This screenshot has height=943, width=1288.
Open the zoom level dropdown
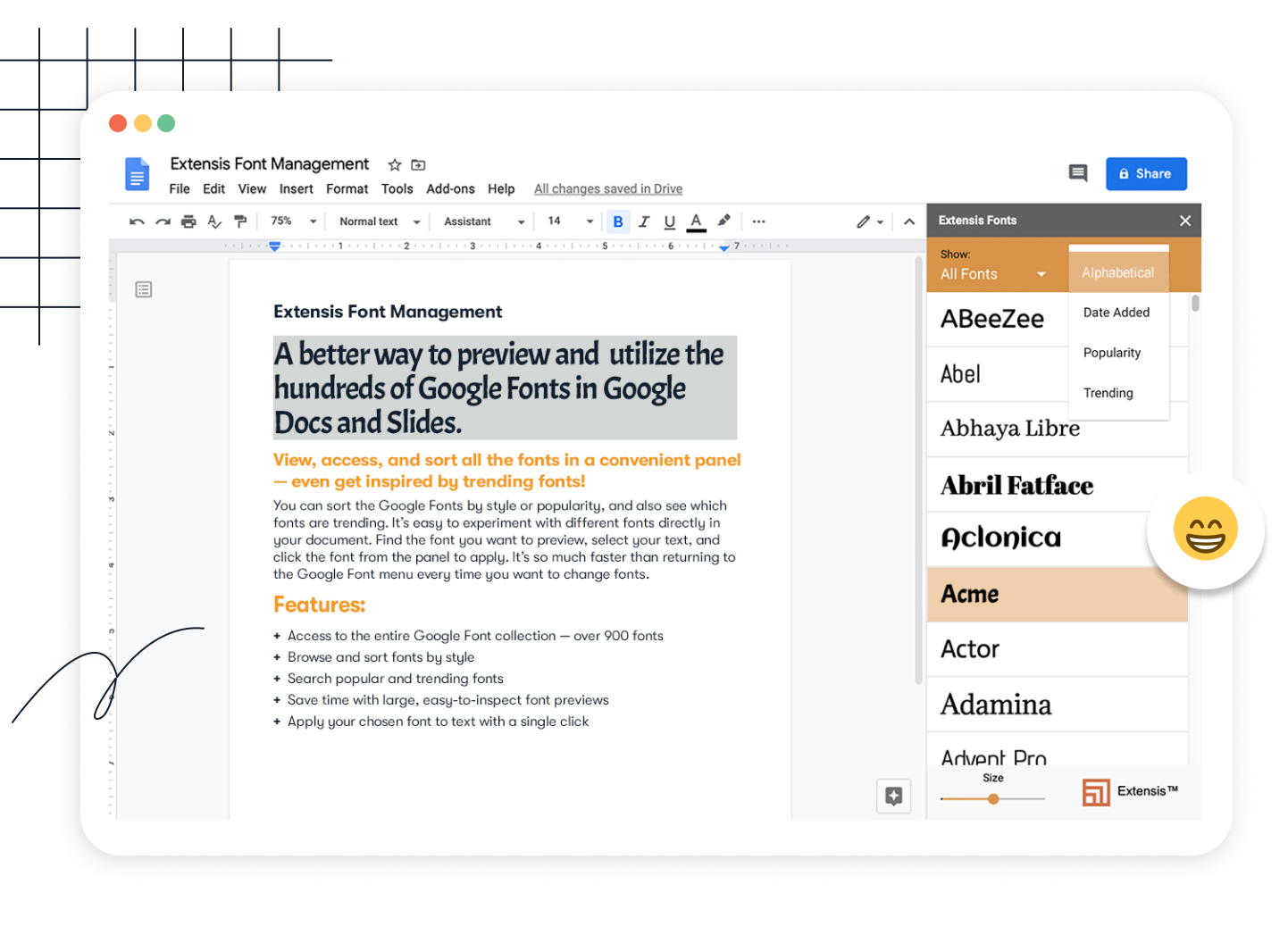tap(290, 221)
